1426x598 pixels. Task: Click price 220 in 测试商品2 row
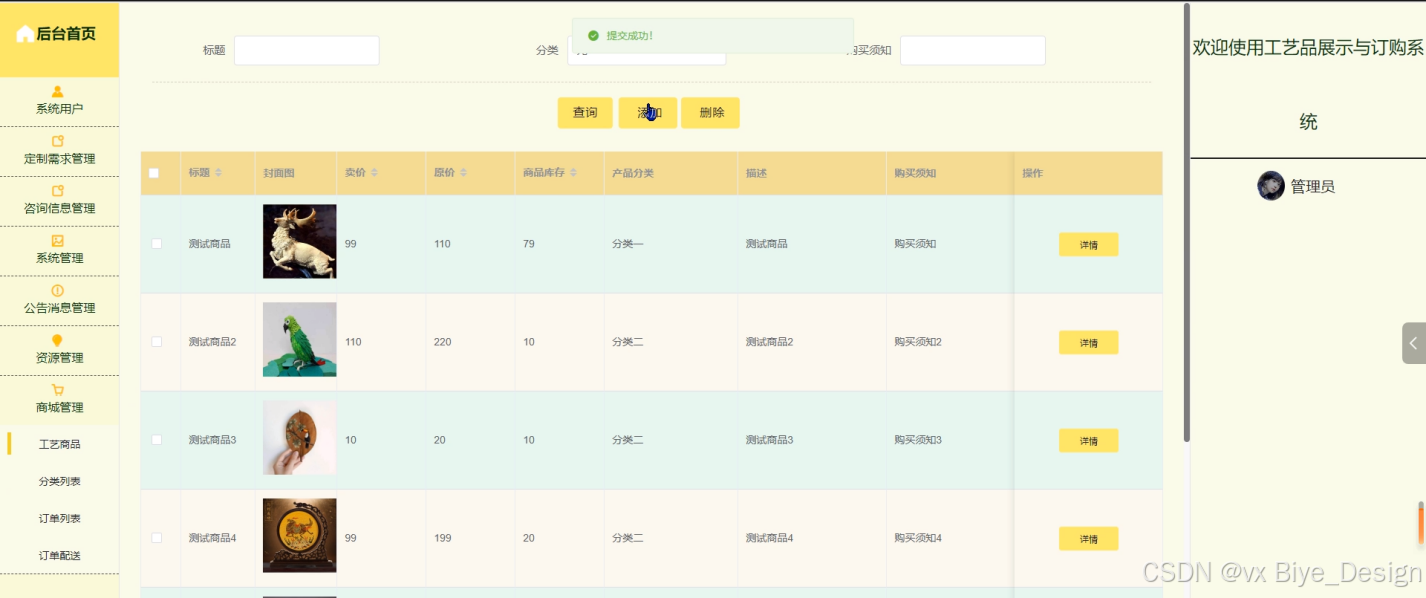pyautogui.click(x=442, y=342)
